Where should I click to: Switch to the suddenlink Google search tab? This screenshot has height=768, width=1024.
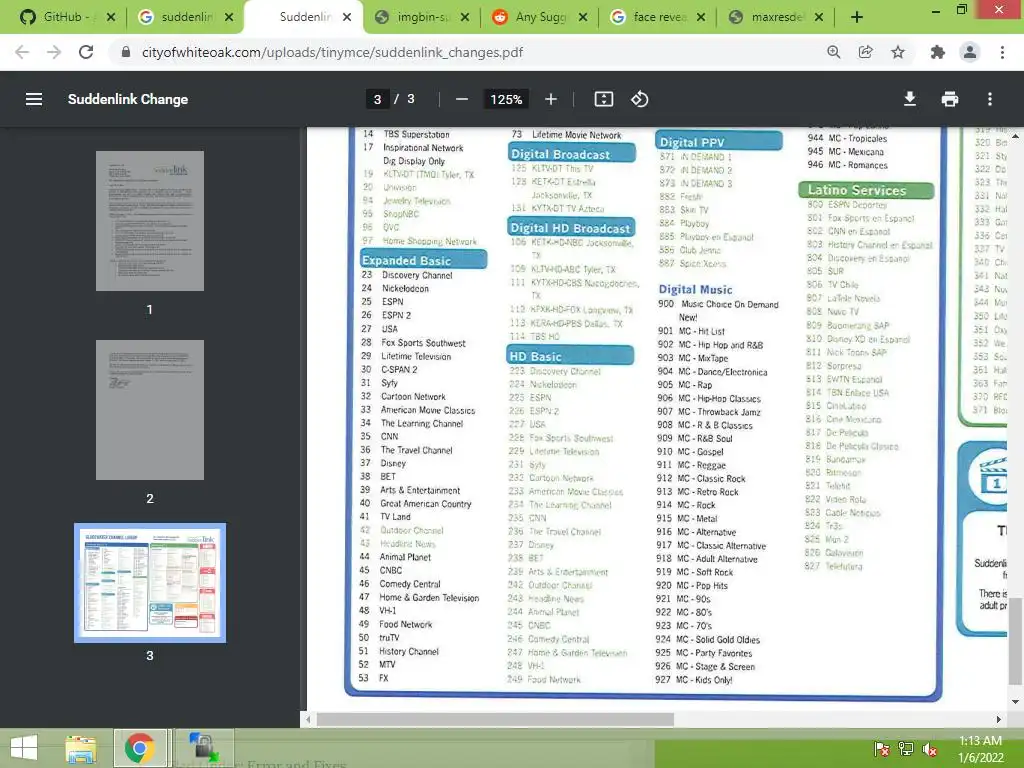[186, 17]
